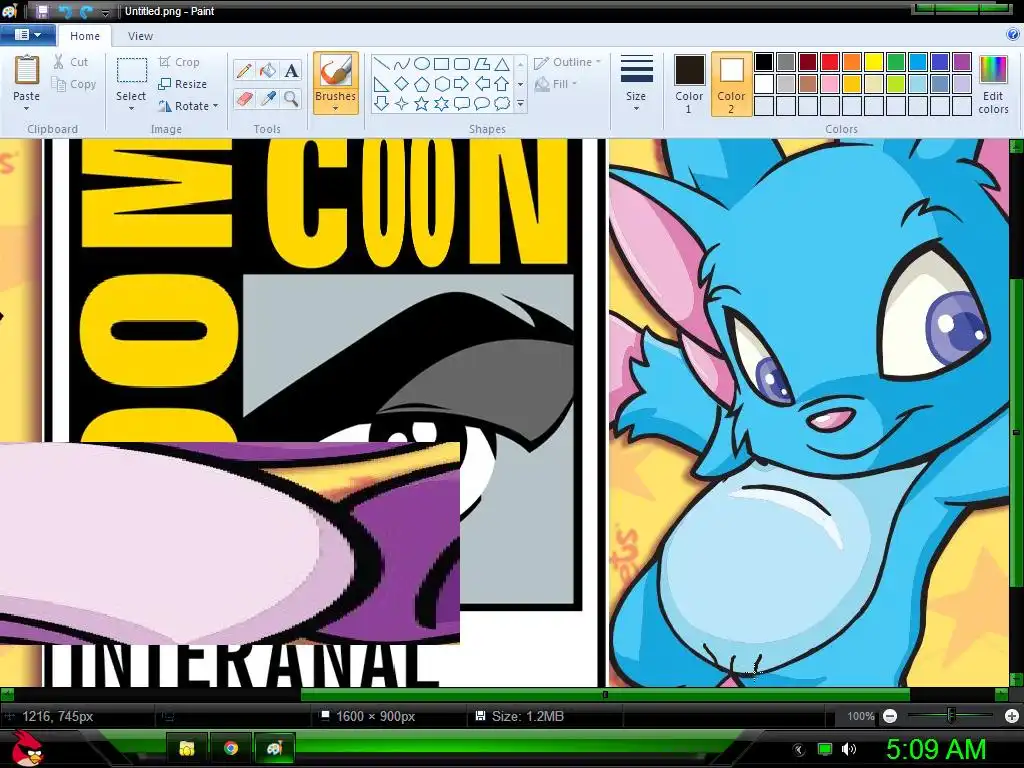Screen dimensions: 1024x768
Task: Open Edit colors dialog
Action: point(993,85)
